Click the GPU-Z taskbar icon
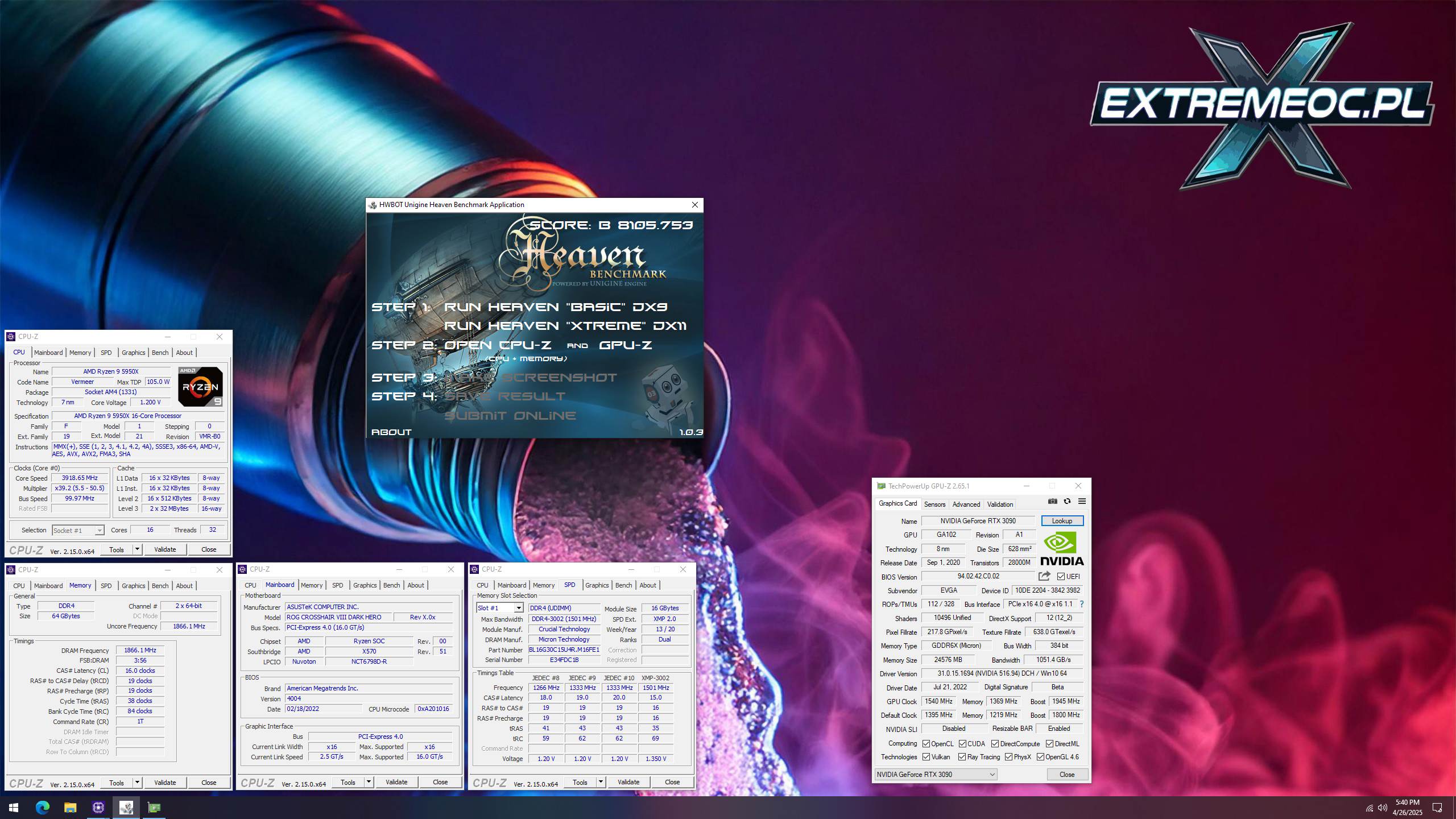 (x=154, y=808)
